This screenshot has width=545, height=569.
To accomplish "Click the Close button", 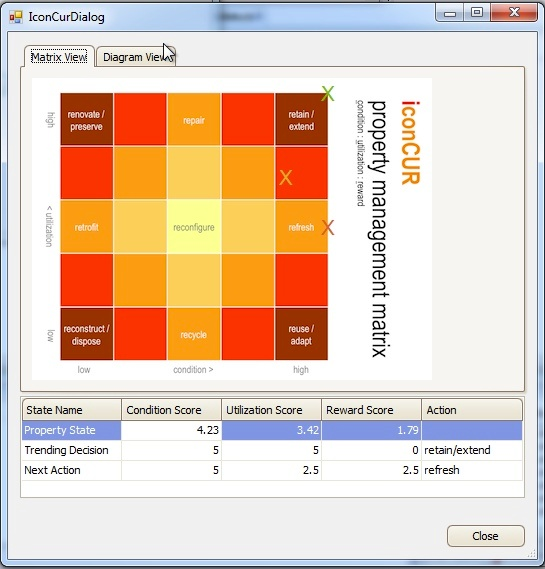I will pos(485,536).
